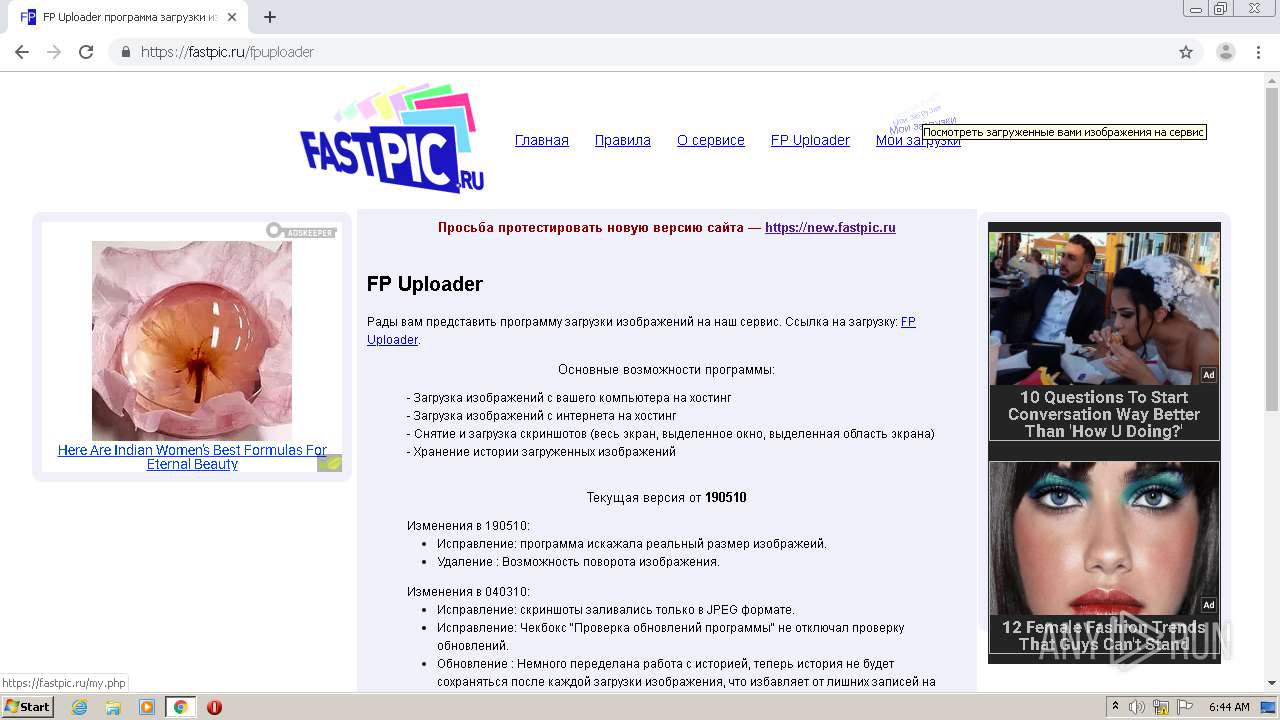The width and height of the screenshot is (1280, 720).
Task: Click text 'Изменения в 040310:'
Action: pos(468,592)
